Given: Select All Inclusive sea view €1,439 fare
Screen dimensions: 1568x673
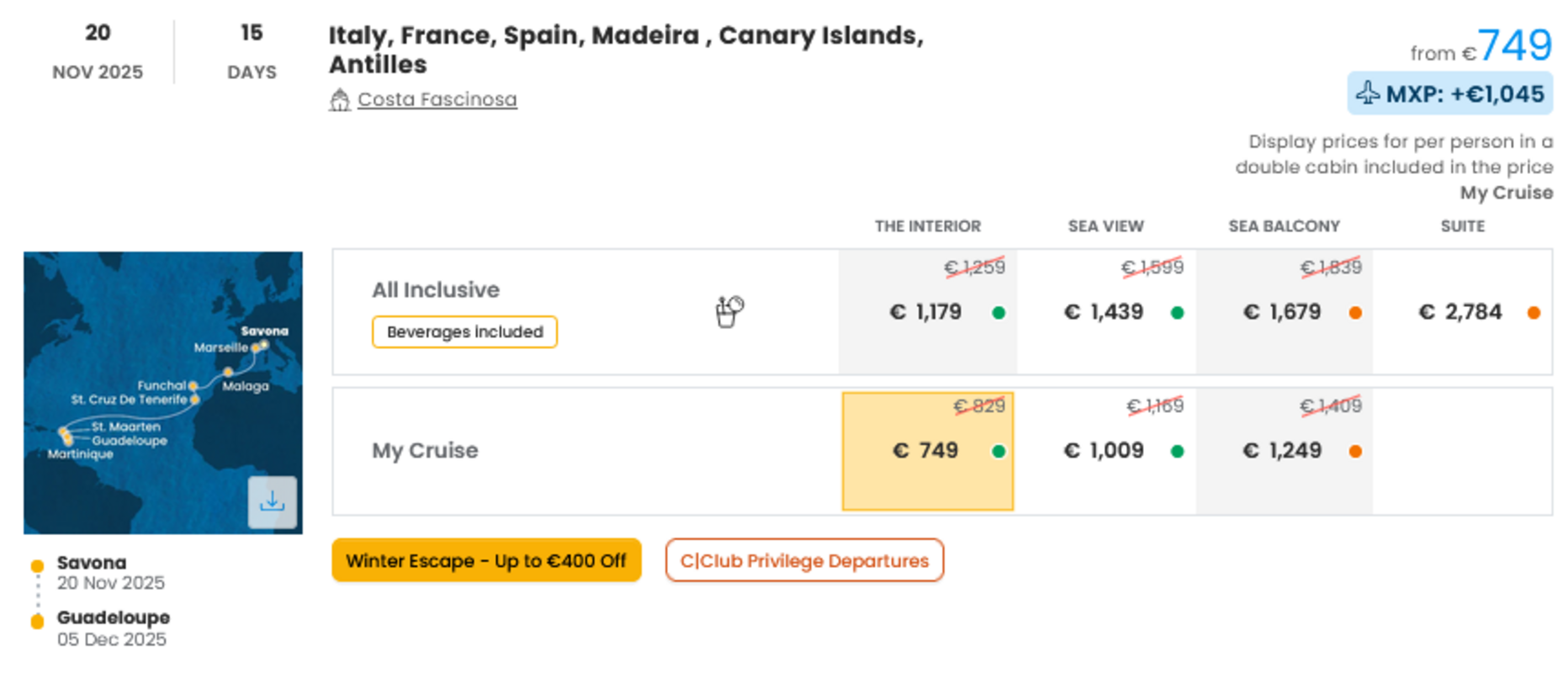Looking at the screenshot, I should point(1106,312).
